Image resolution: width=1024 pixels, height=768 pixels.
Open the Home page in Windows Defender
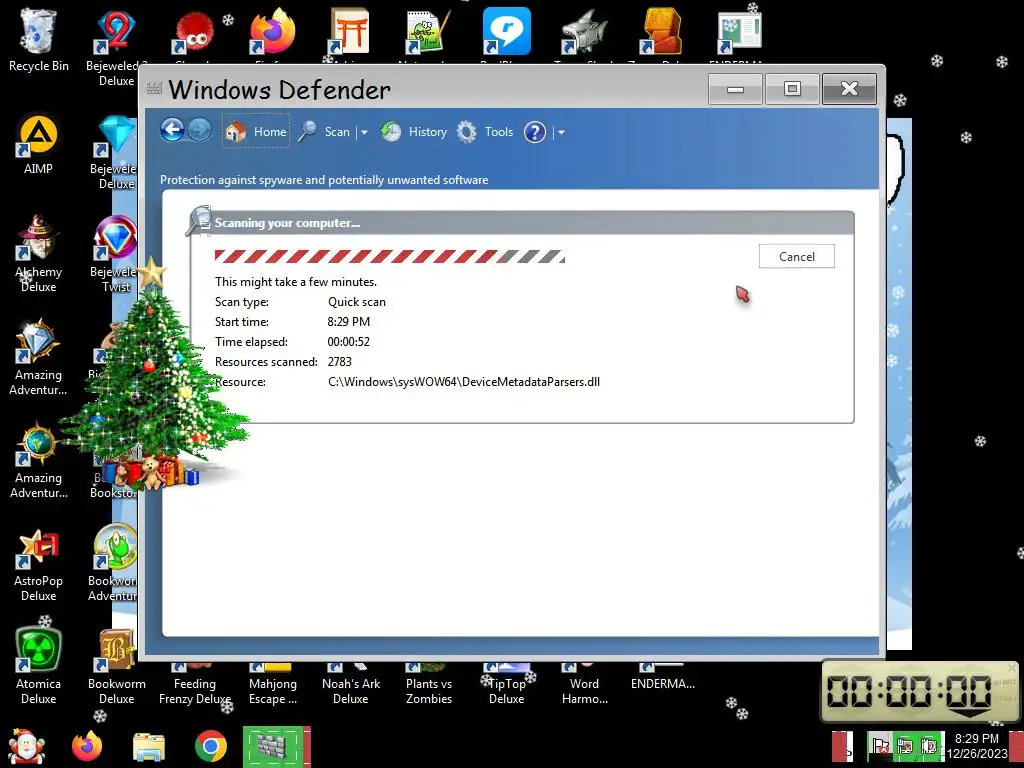coord(256,131)
